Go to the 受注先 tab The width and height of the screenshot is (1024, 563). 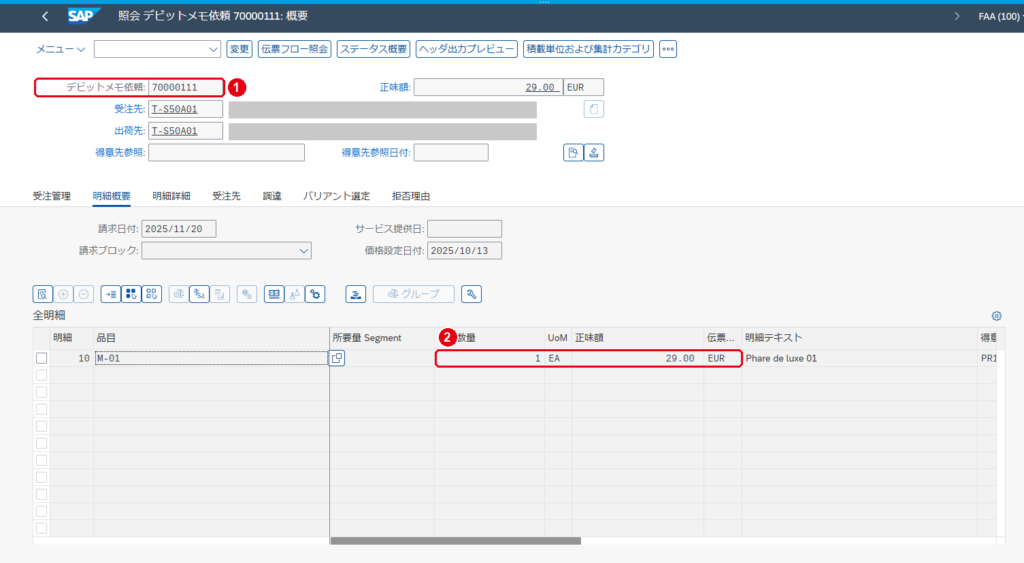[x=227, y=196]
